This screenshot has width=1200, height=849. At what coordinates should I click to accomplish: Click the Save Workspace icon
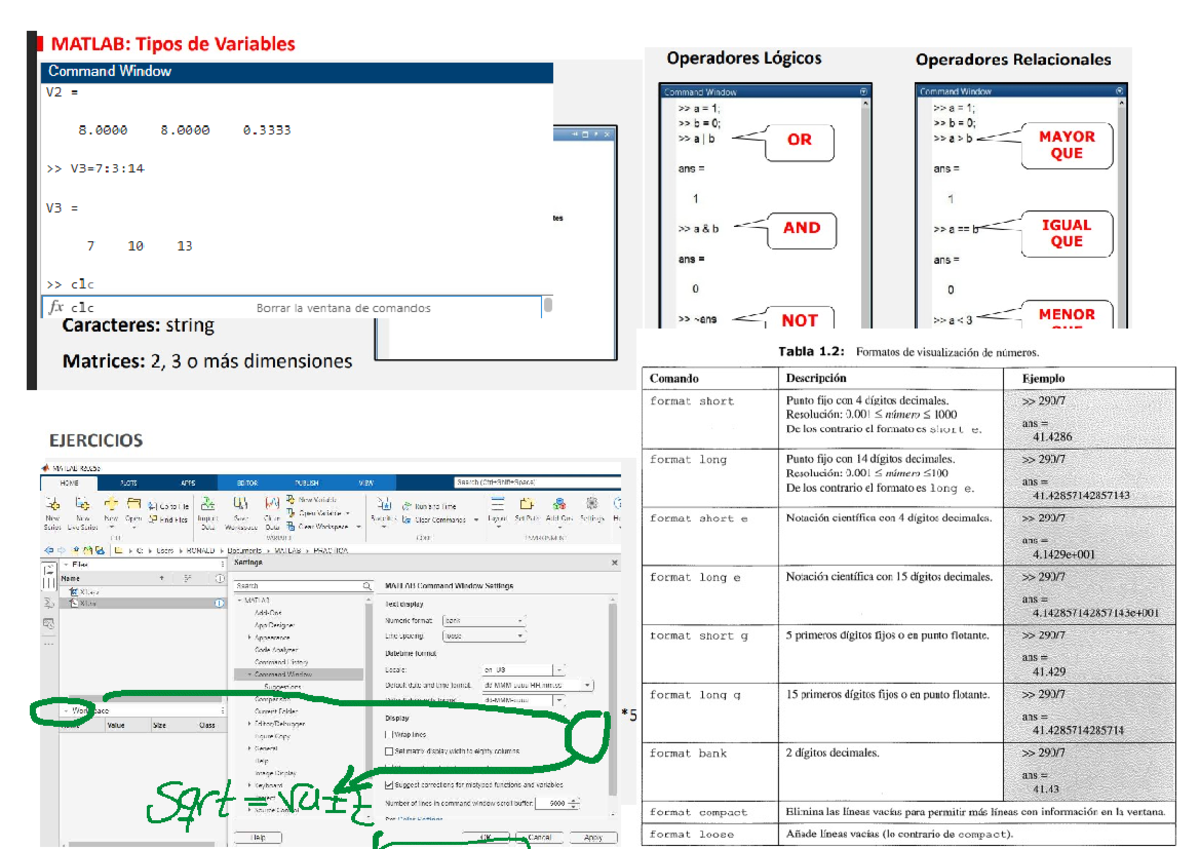pyautogui.click(x=241, y=505)
